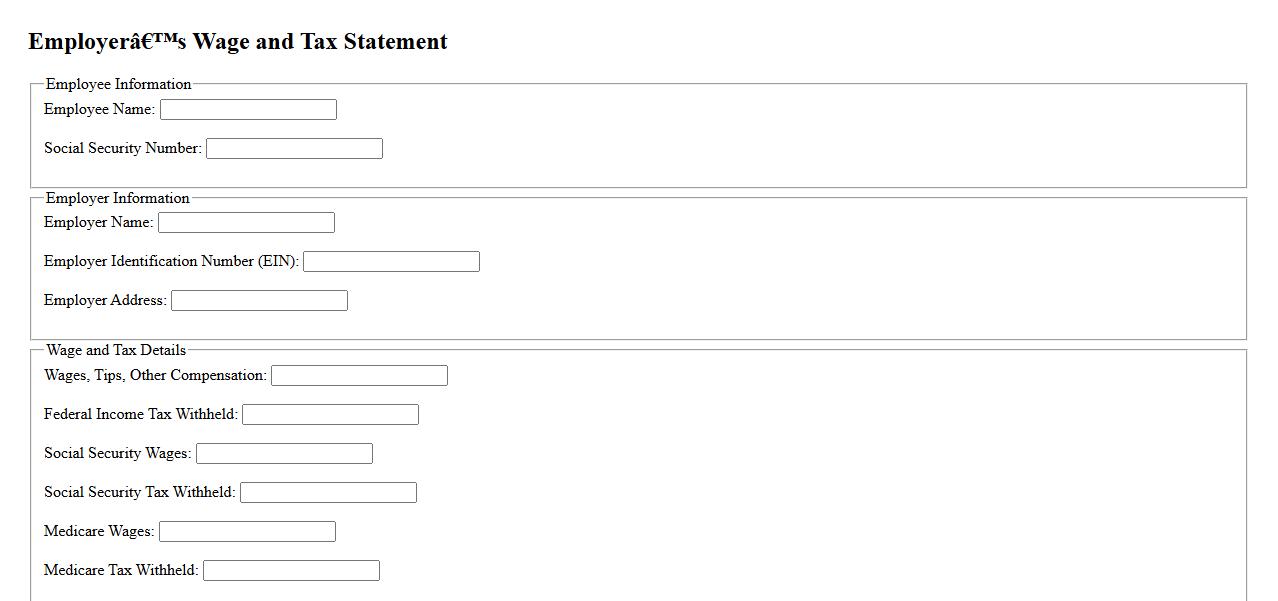The image size is (1278, 601).
Task: Click the "Employee Name:" label text
Action: [99, 109]
